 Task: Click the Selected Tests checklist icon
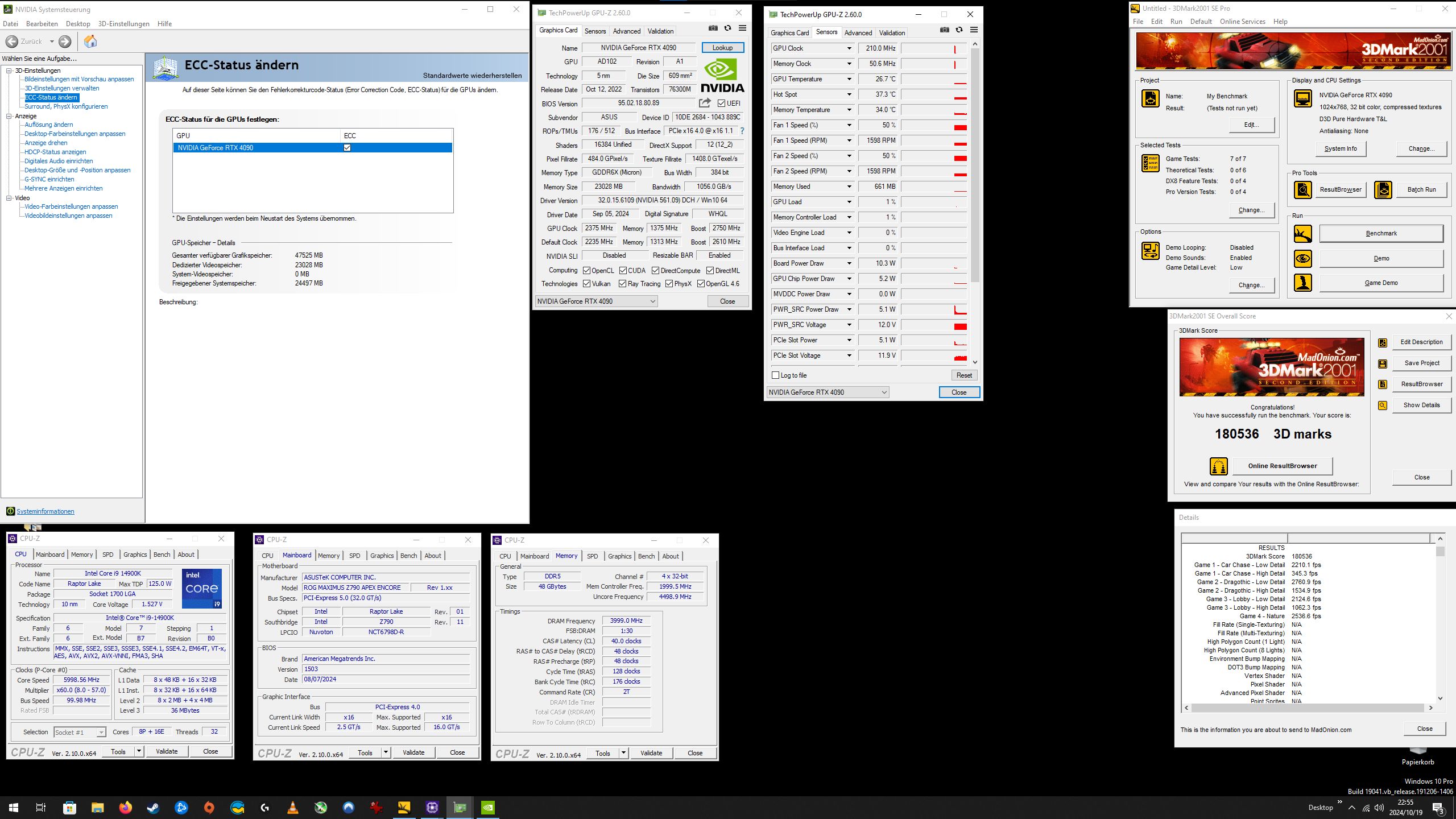tap(1151, 163)
